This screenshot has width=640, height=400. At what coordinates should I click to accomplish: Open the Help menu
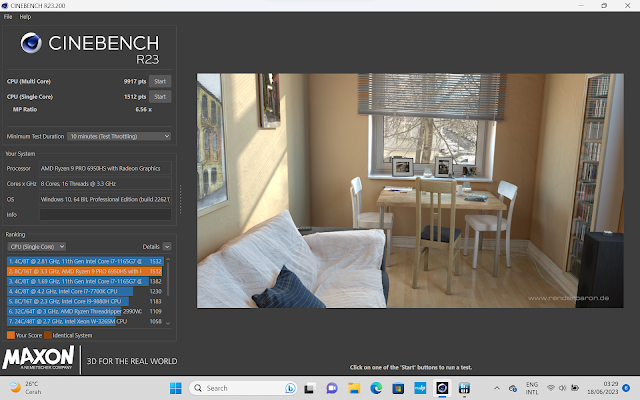[25, 17]
